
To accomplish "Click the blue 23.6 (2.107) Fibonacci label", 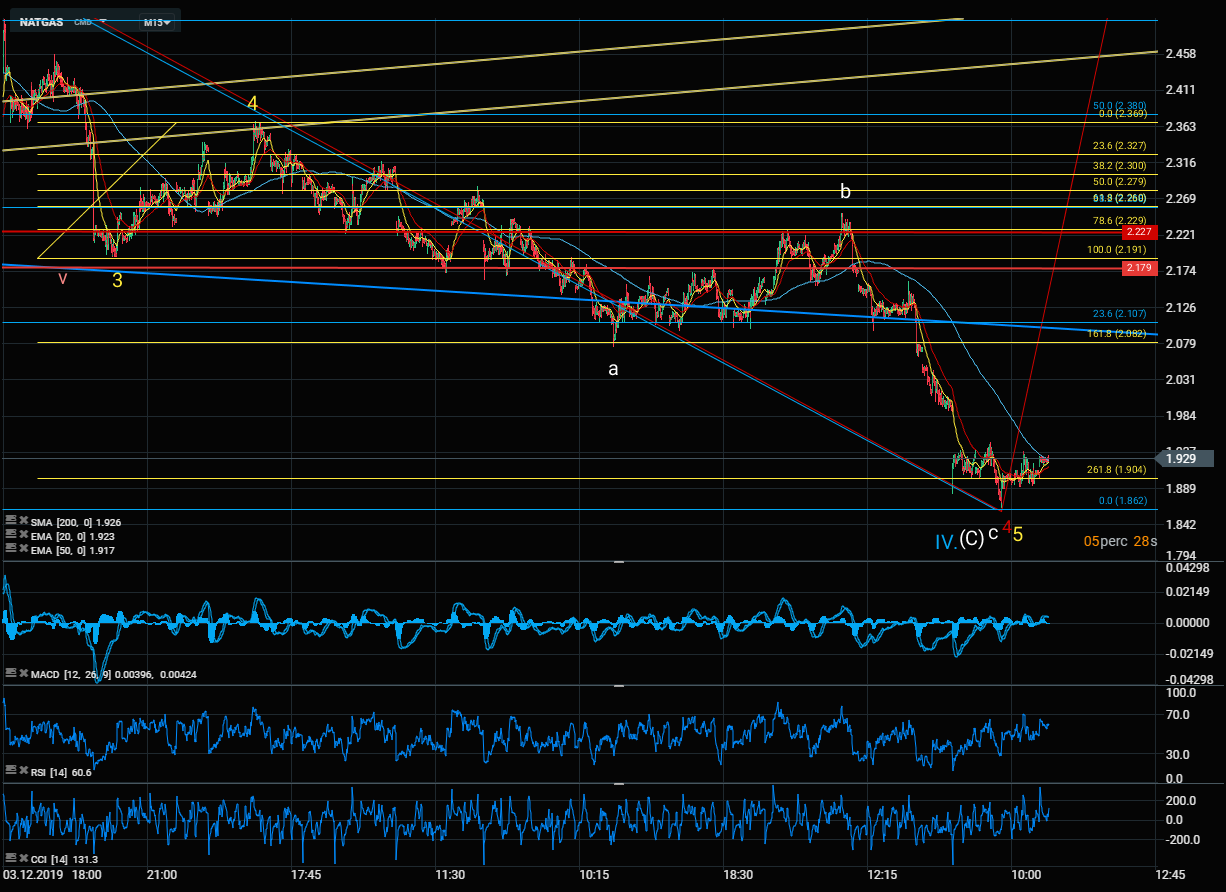I will [x=1119, y=312].
